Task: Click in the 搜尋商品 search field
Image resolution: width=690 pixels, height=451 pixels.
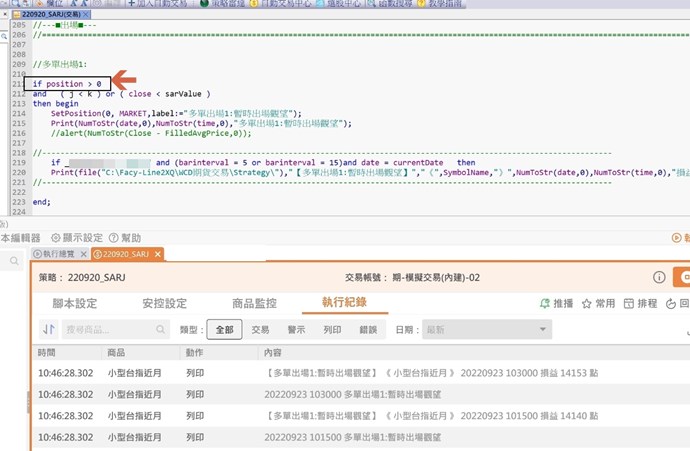Action: tap(105, 329)
